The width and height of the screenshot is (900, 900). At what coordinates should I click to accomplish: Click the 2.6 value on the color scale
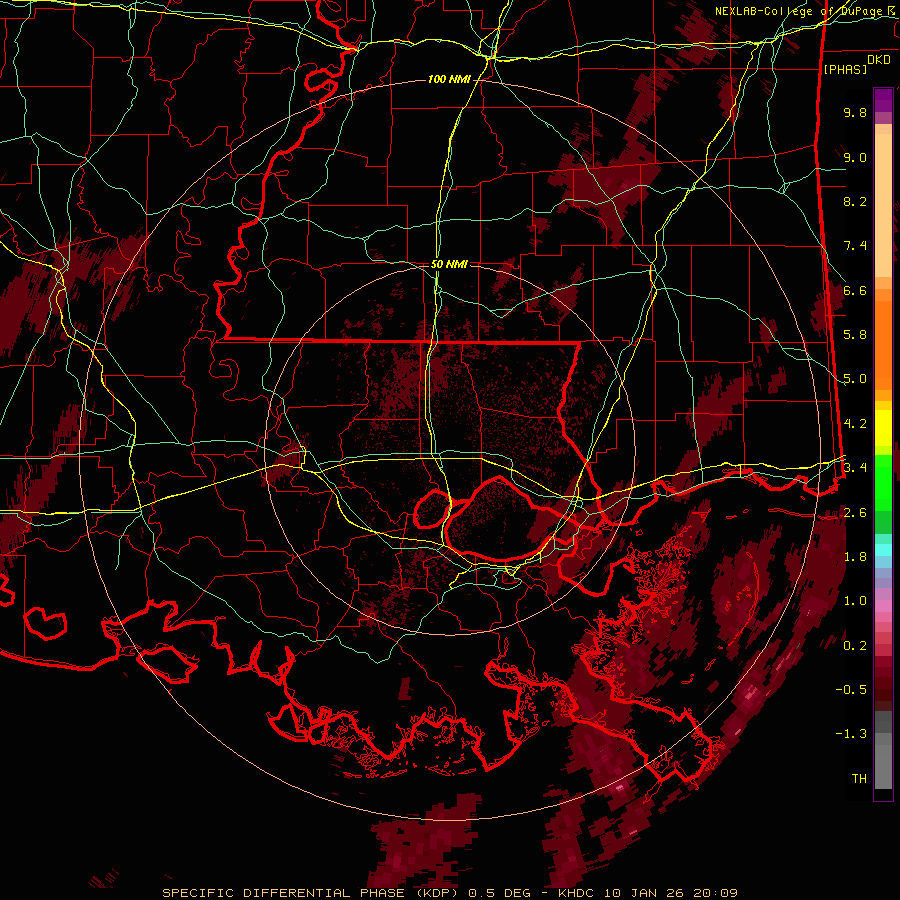coord(855,513)
